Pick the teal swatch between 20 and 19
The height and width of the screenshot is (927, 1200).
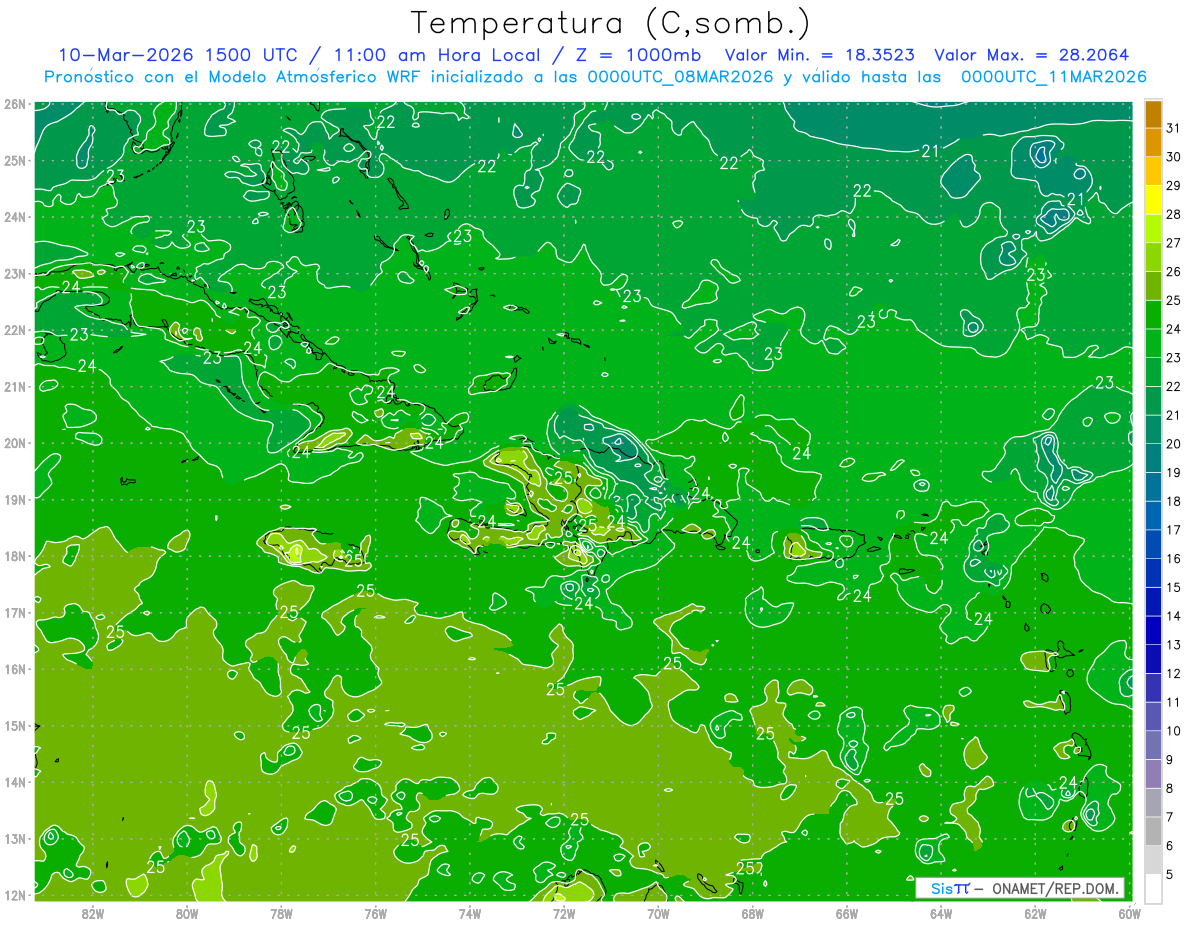tap(1153, 458)
